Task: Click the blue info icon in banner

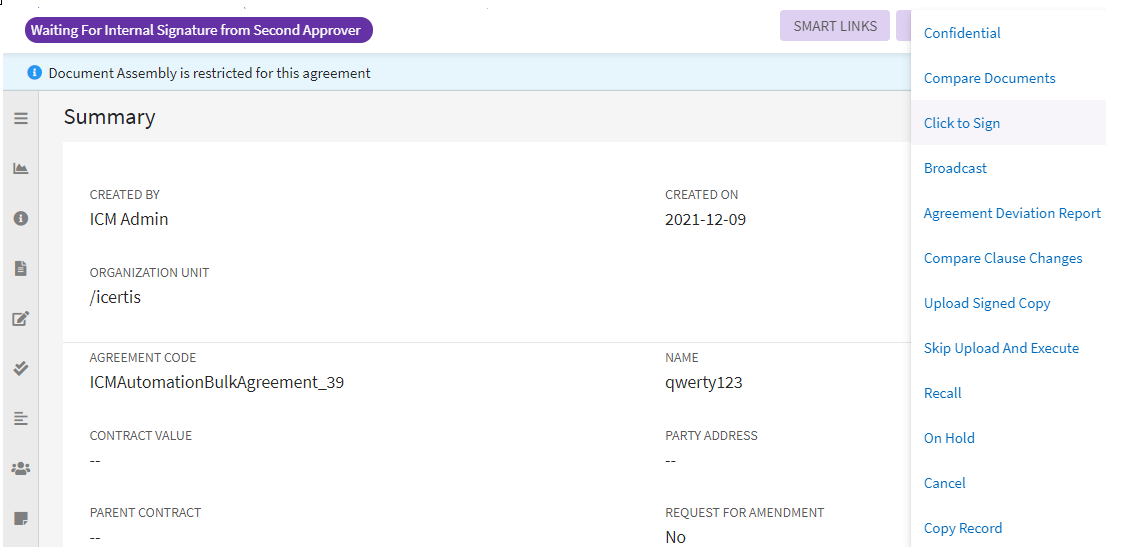Action: click(x=35, y=73)
